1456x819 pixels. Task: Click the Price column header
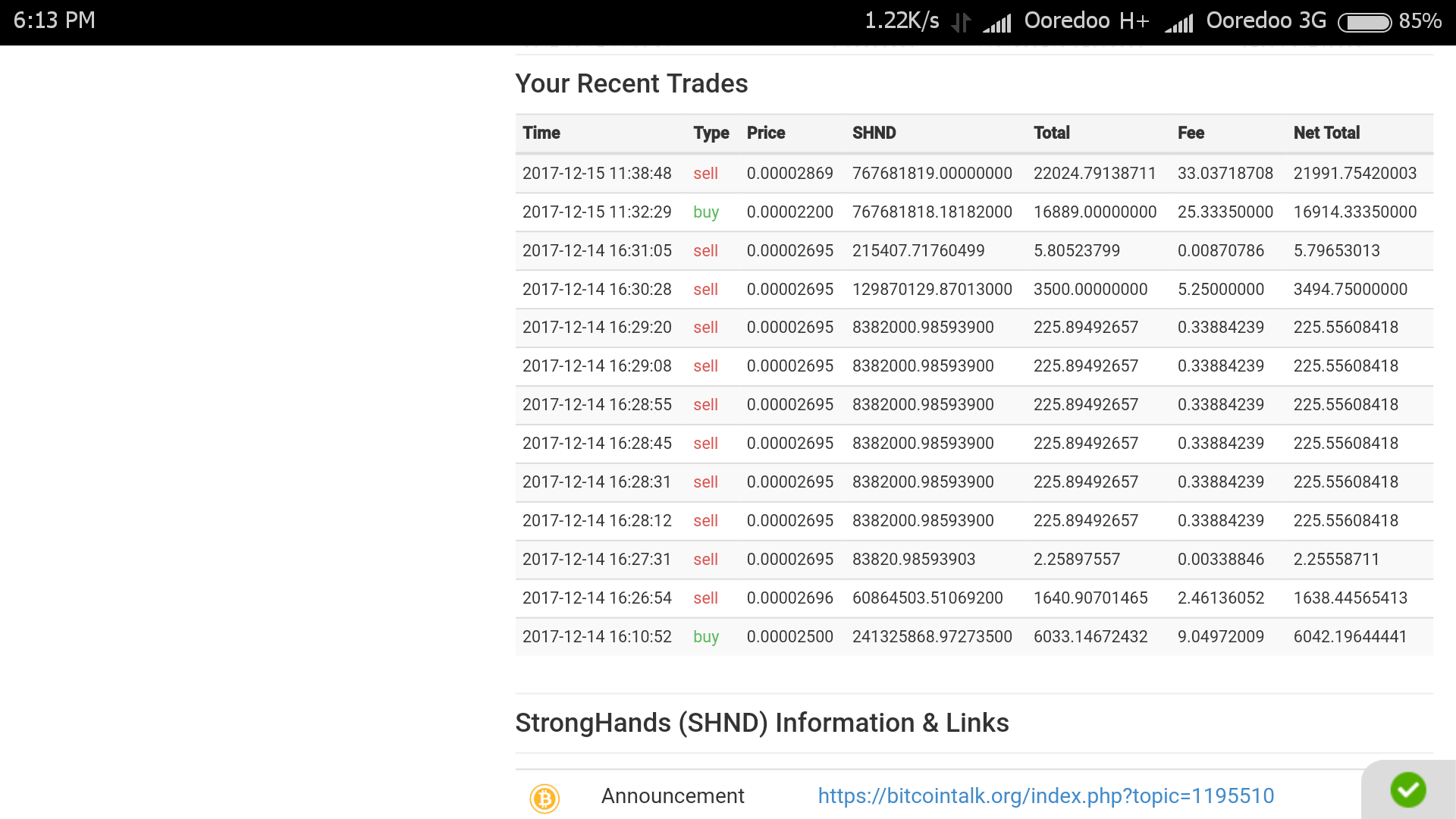766,133
